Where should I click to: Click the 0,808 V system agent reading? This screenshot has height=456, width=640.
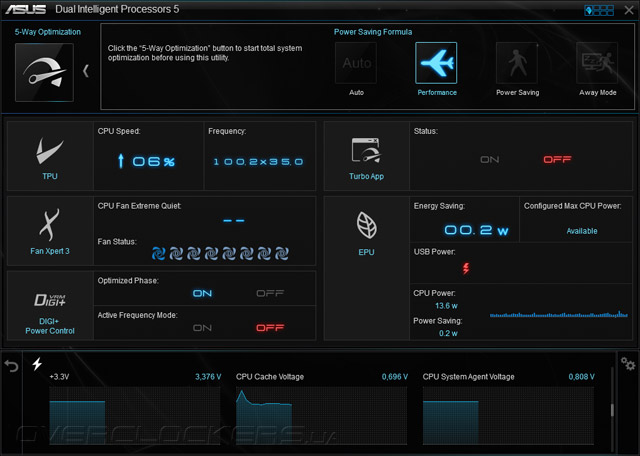(x=582, y=377)
